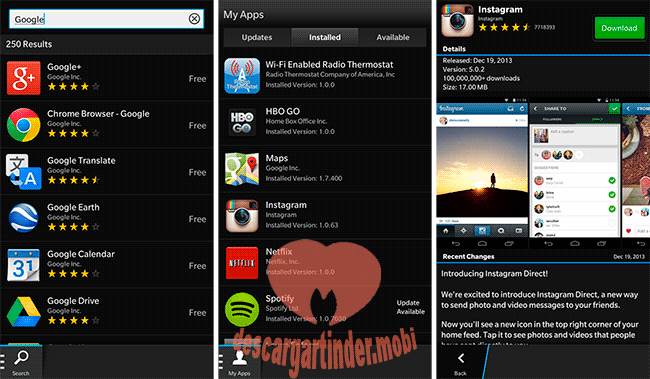Click the Google Earth title text
This screenshot has width=650, height=379.
click(x=73, y=207)
